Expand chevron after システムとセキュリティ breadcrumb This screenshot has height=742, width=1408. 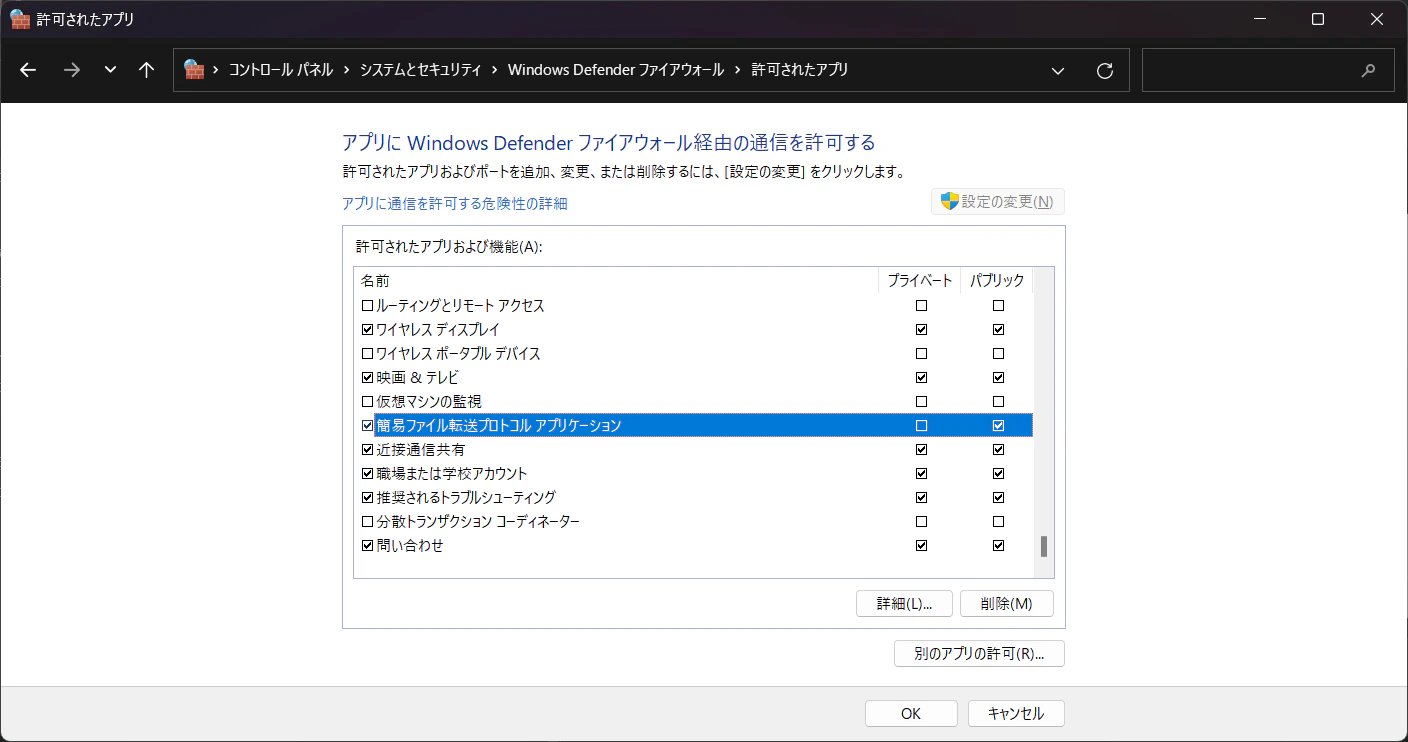coord(494,70)
